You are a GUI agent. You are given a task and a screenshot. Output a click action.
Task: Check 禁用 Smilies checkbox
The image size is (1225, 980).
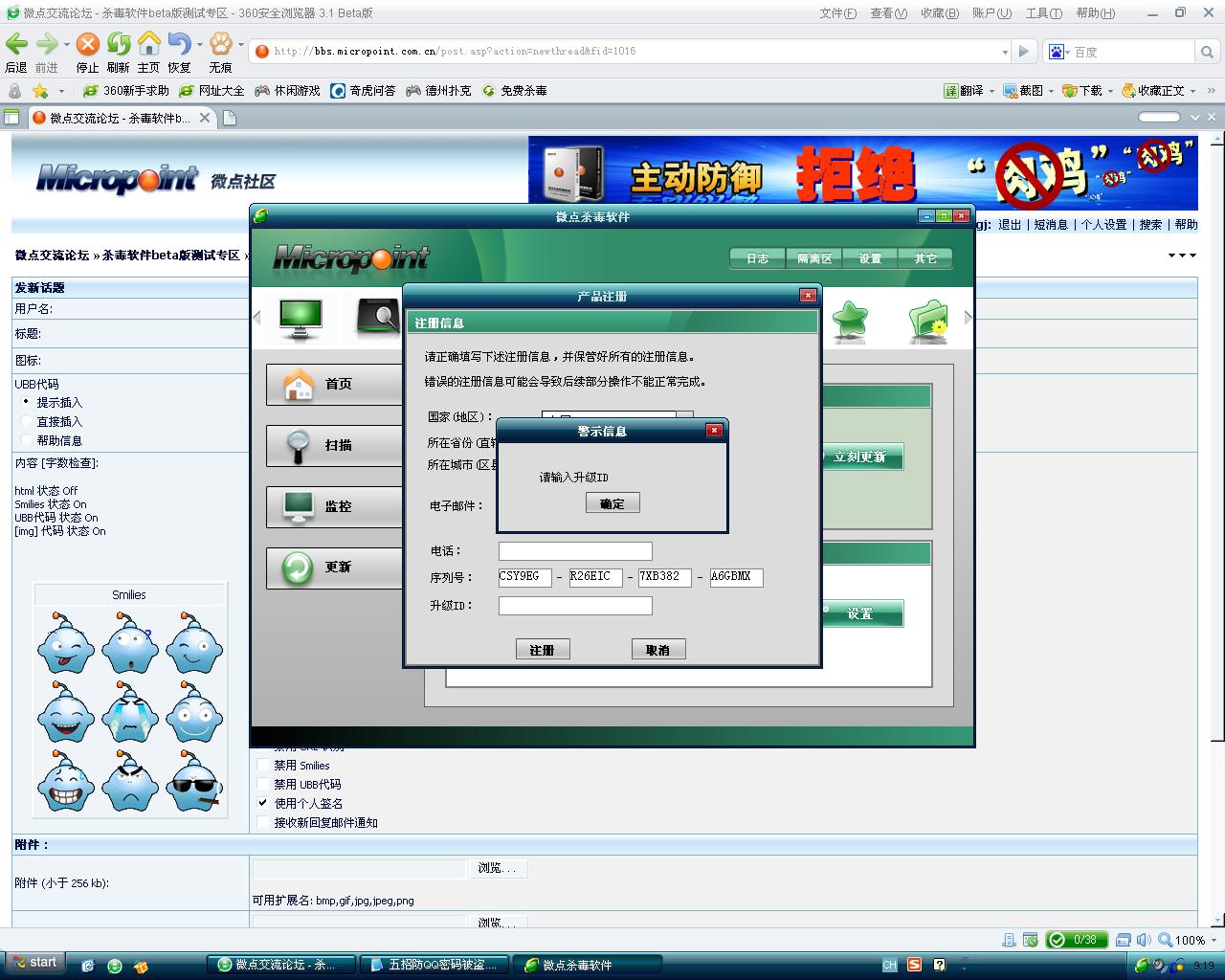[x=263, y=765]
